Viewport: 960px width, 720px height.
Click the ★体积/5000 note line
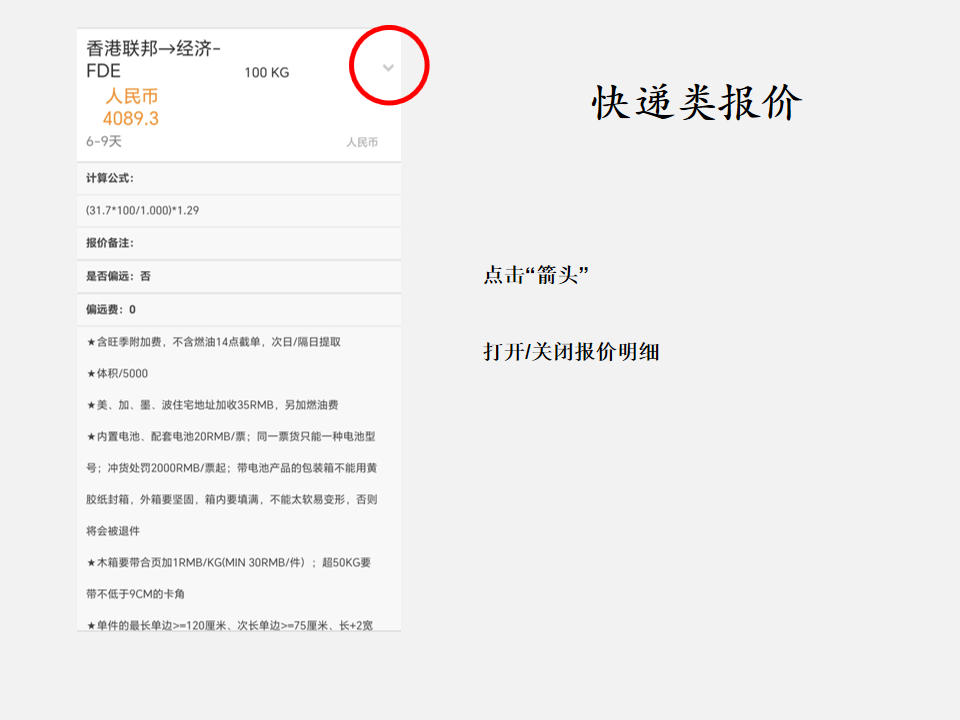point(118,374)
